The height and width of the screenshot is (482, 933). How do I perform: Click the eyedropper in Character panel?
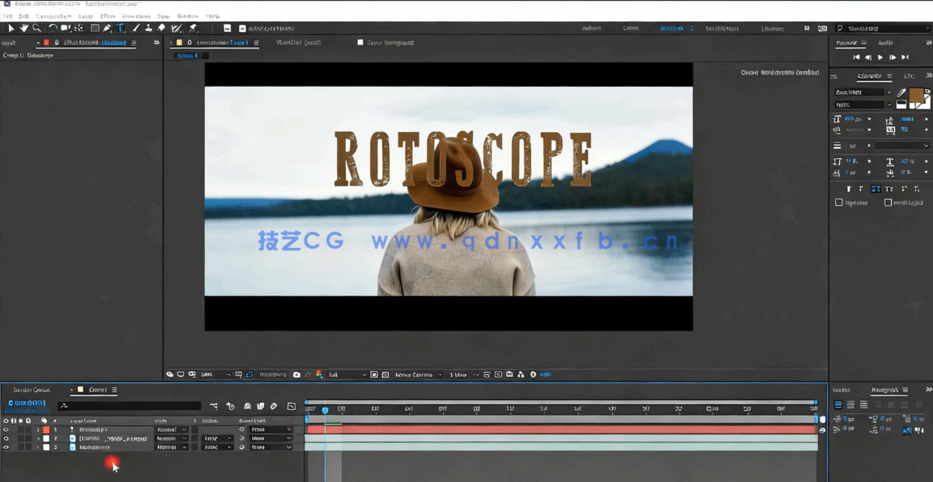(x=901, y=92)
